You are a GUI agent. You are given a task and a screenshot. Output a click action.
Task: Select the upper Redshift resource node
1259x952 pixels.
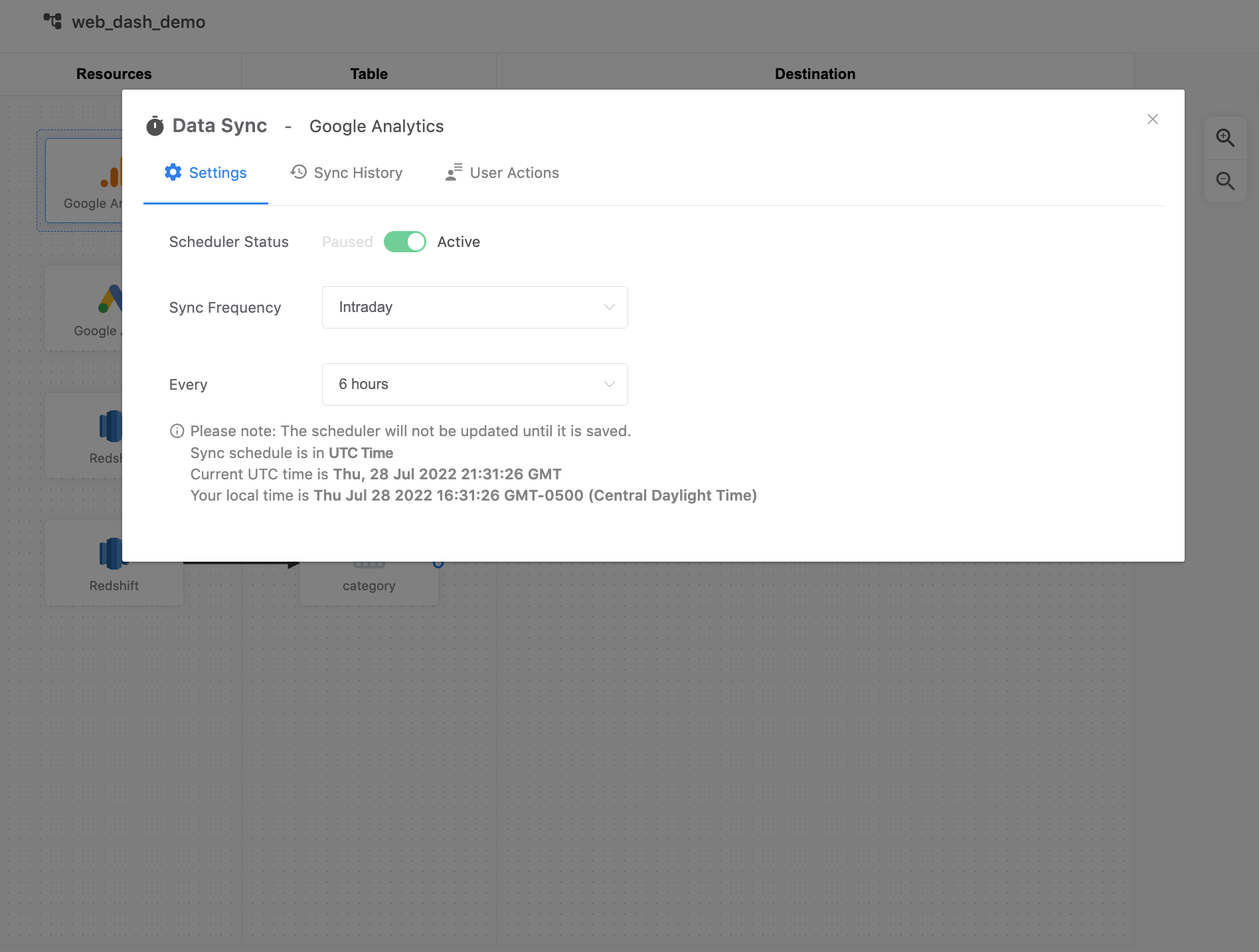point(84,436)
